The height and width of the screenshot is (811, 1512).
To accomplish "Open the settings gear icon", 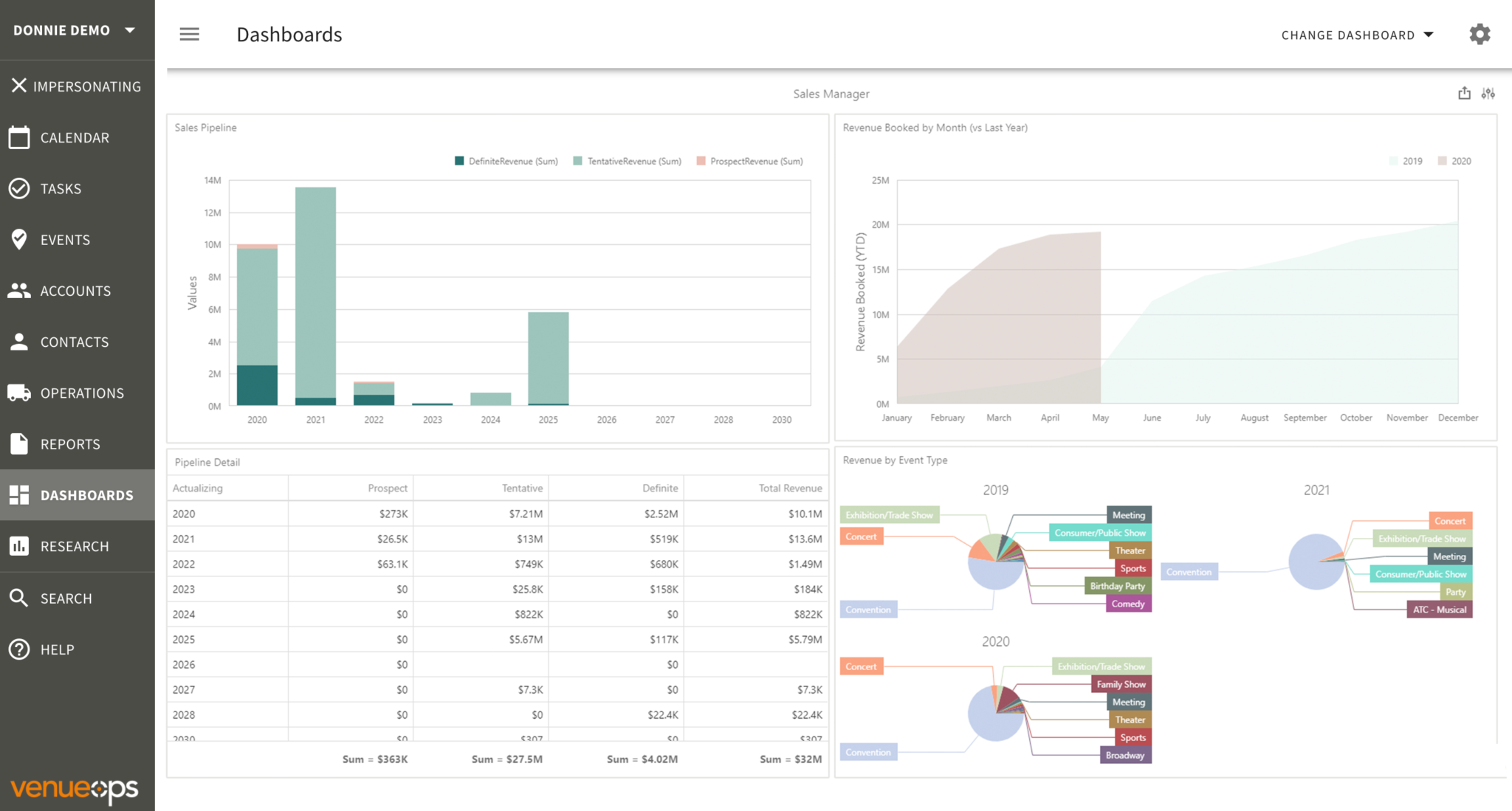I will click(x=1480, y=34).
